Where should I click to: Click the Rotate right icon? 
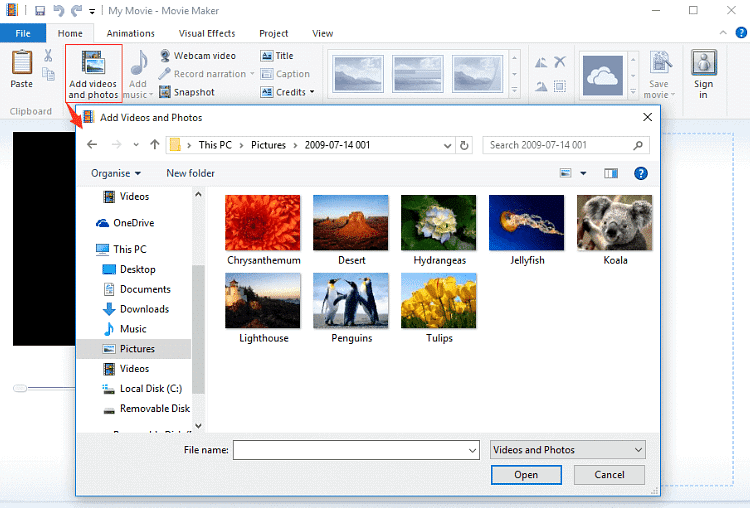(541, 86)
